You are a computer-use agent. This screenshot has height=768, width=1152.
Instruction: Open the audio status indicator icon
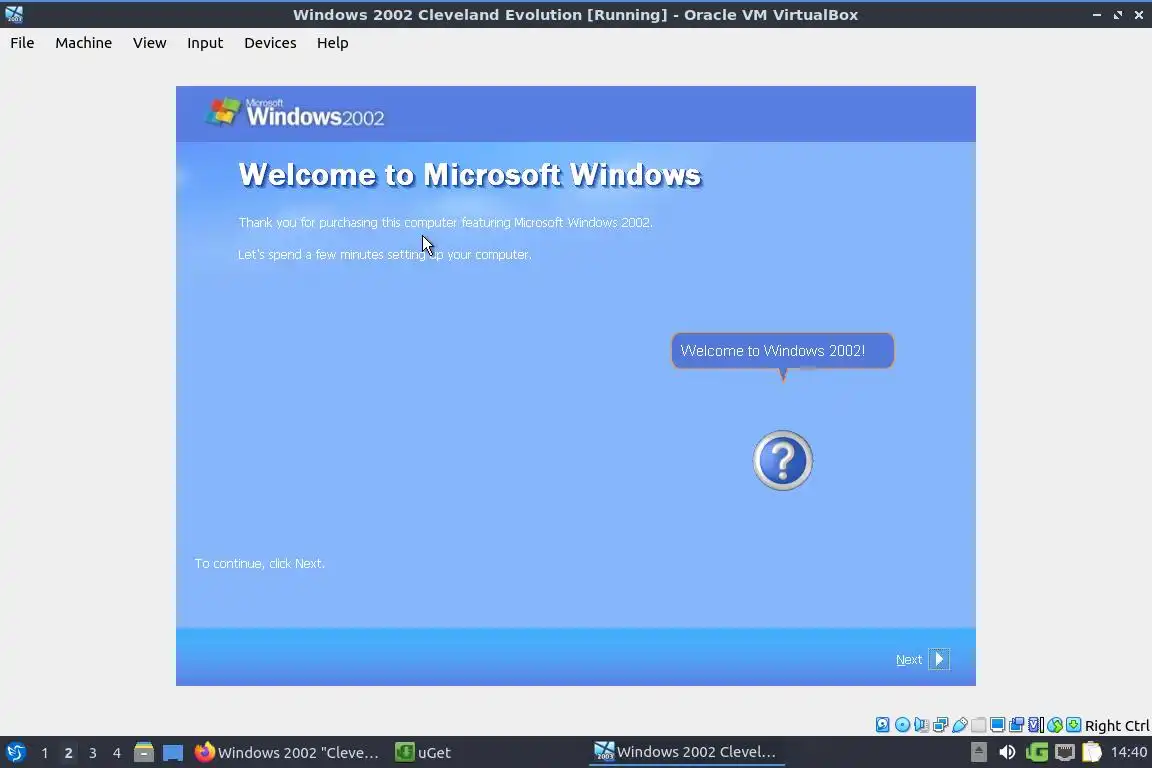pos(921,725)
